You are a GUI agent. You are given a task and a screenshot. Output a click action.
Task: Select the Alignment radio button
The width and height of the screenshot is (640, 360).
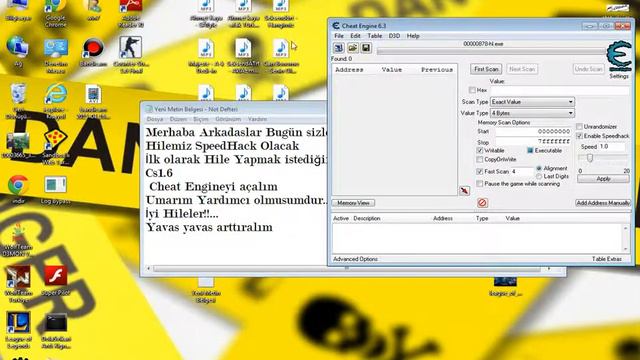point(539,168)
